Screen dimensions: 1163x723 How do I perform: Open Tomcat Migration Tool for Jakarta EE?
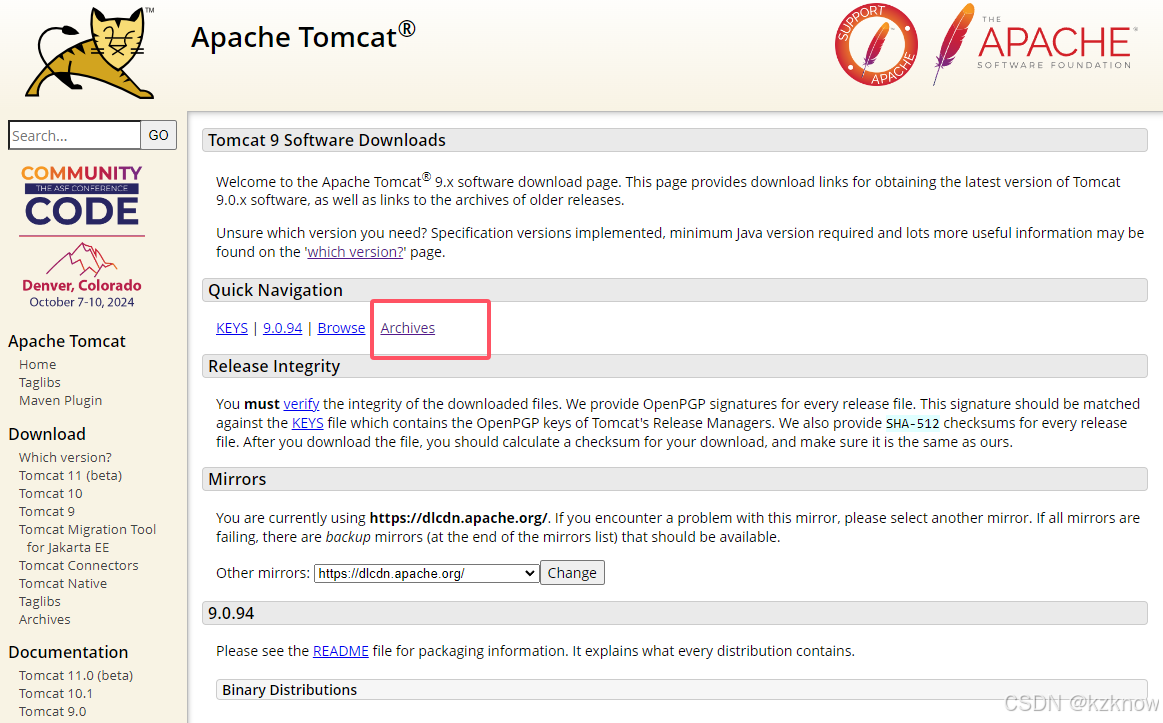pos(88,538)
